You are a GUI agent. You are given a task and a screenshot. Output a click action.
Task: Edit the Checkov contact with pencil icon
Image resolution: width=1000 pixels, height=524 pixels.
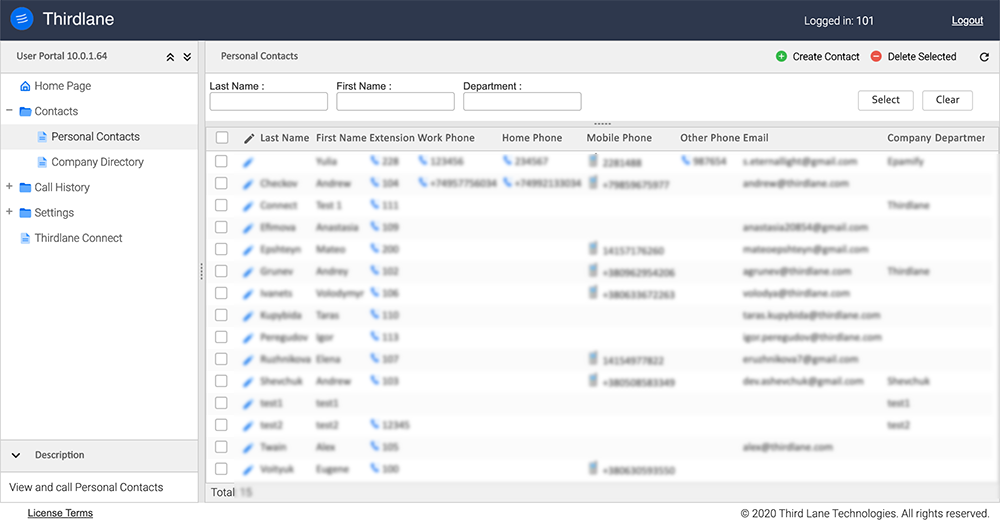(248, 184)
